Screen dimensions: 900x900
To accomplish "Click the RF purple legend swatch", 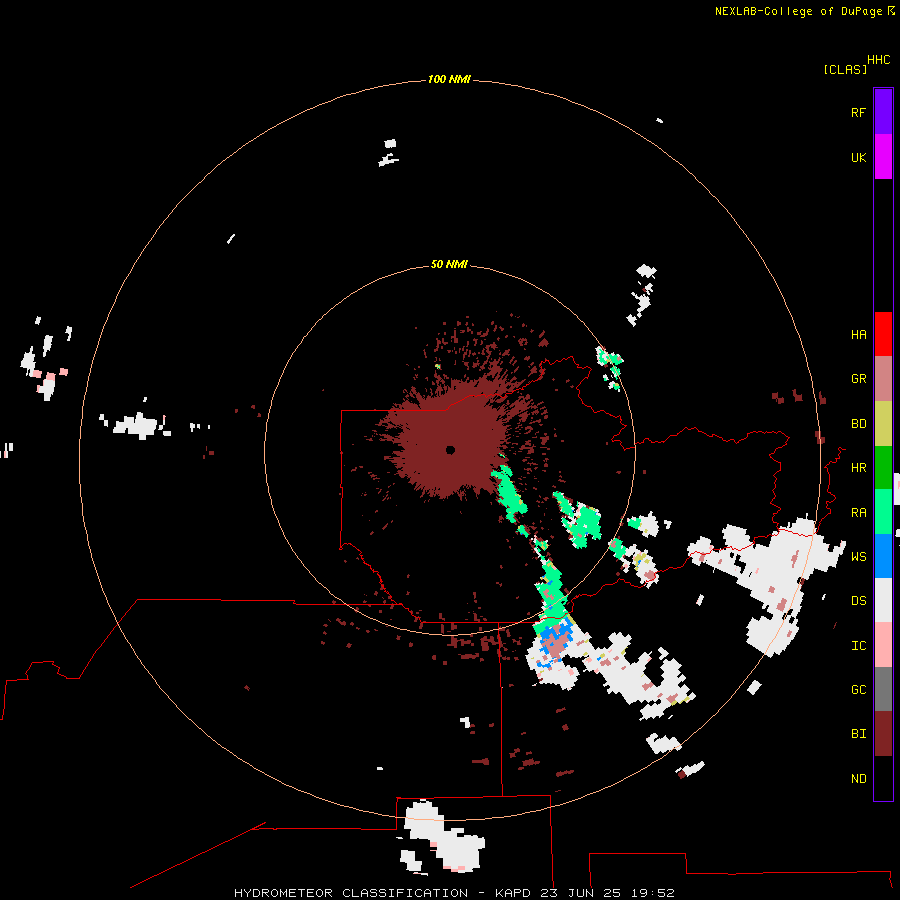I will (x=883, y=112).
